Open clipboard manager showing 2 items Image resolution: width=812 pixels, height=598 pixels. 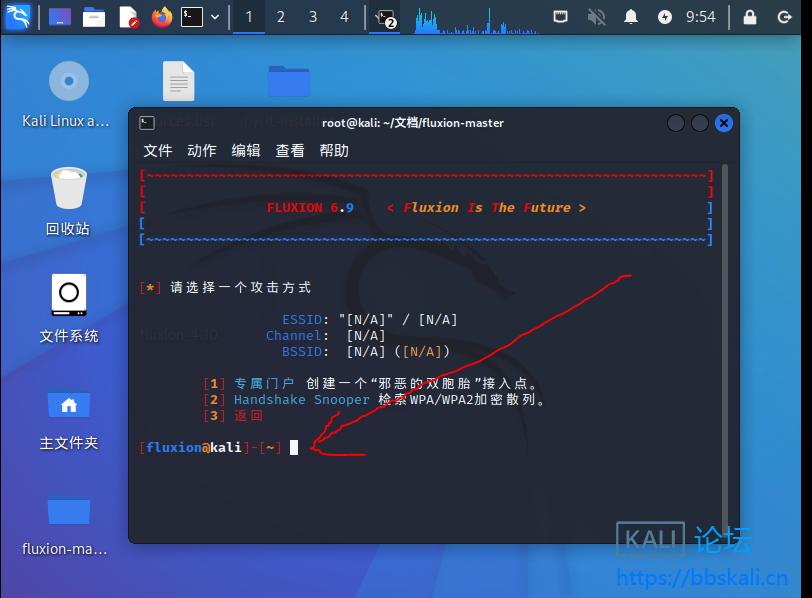pyautogui.click(x=384, y=16)
